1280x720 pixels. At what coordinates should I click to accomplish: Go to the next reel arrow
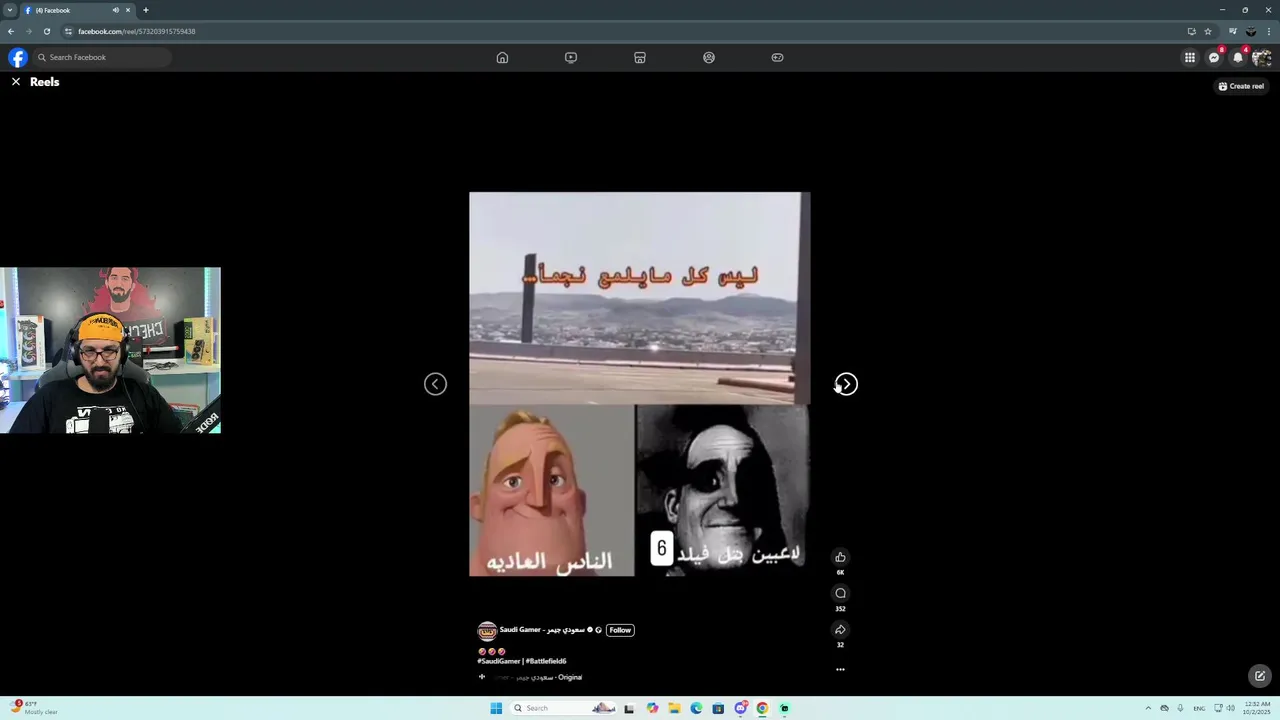click(846, 384)
